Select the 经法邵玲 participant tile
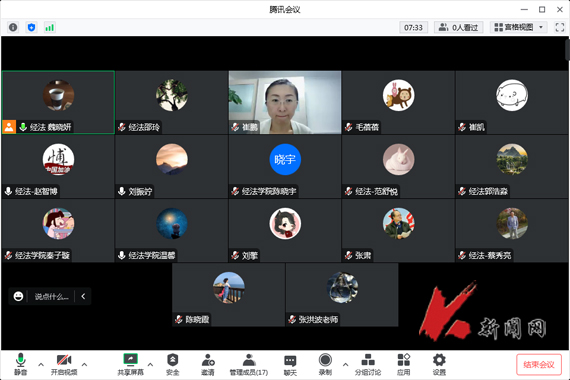570x380 pixels. click(172, 102)
